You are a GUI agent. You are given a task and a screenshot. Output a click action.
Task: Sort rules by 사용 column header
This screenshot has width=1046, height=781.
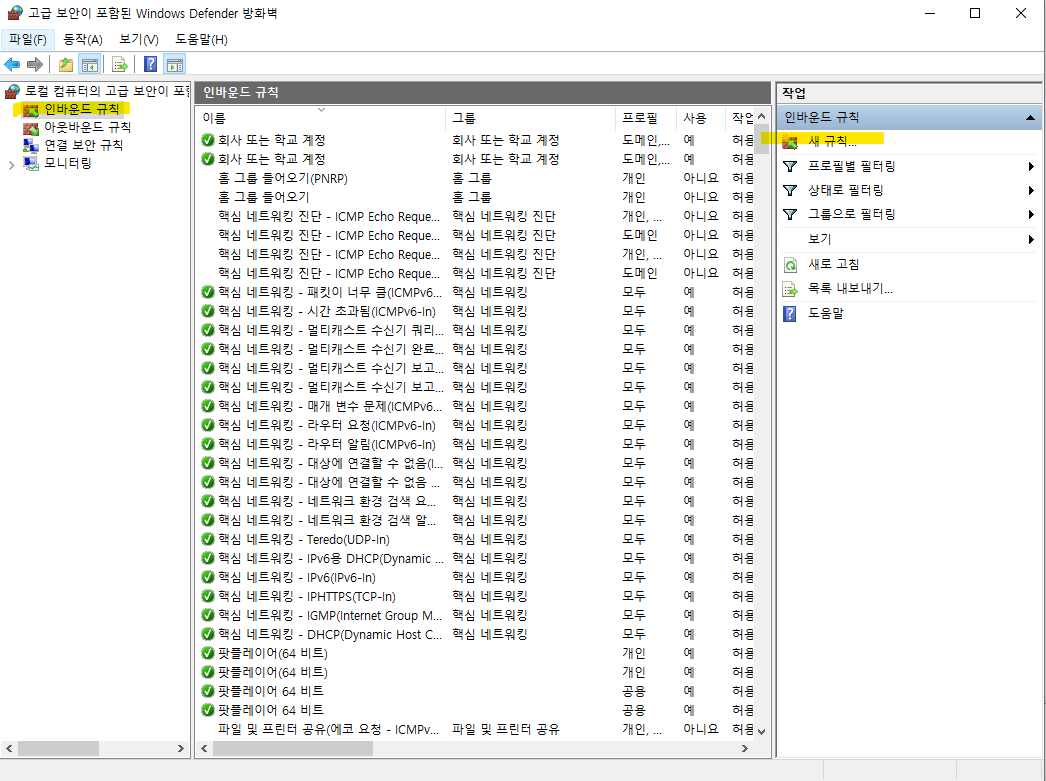click(x=700, y=118)
